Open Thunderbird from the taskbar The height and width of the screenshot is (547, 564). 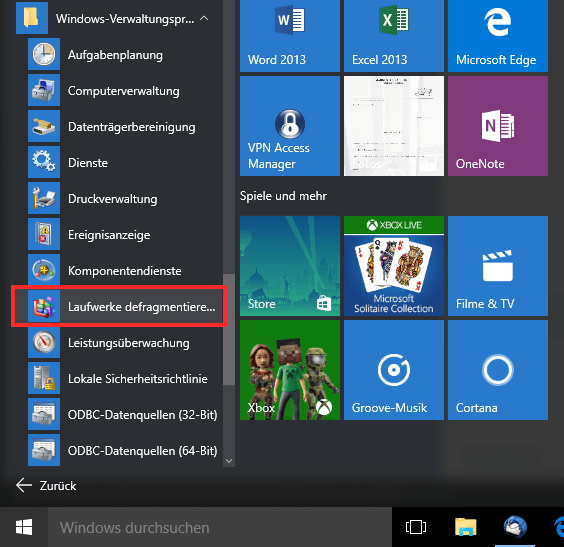[x=515, y=527]
